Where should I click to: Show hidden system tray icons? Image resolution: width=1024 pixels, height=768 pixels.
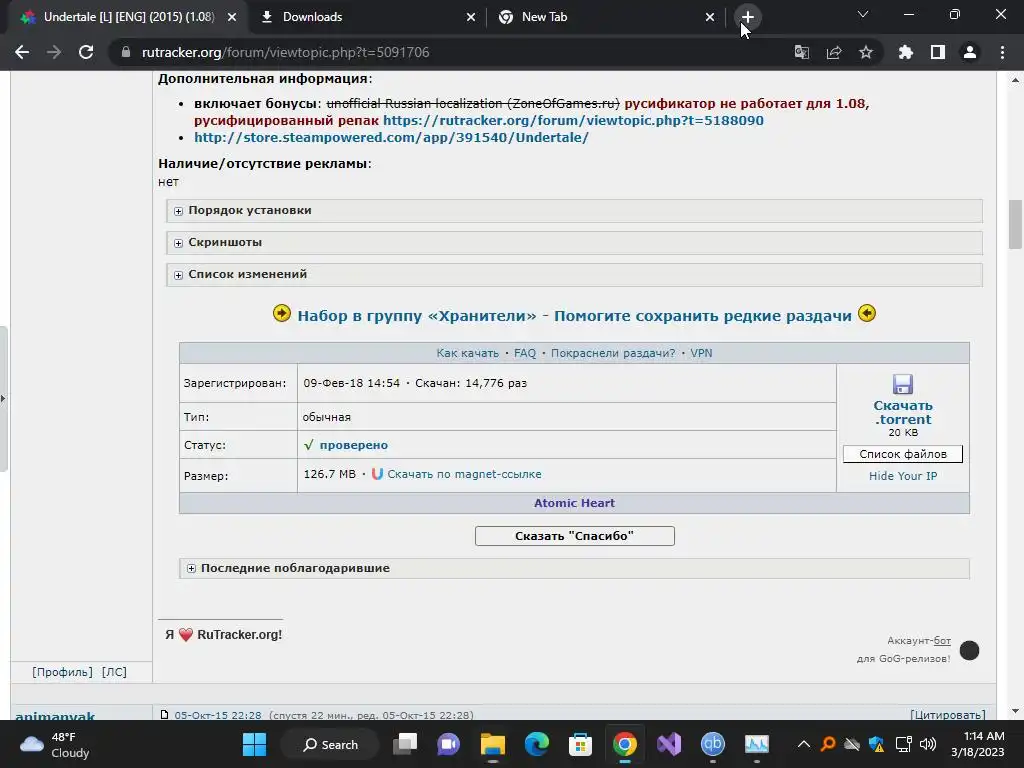[x=804, y=744]
